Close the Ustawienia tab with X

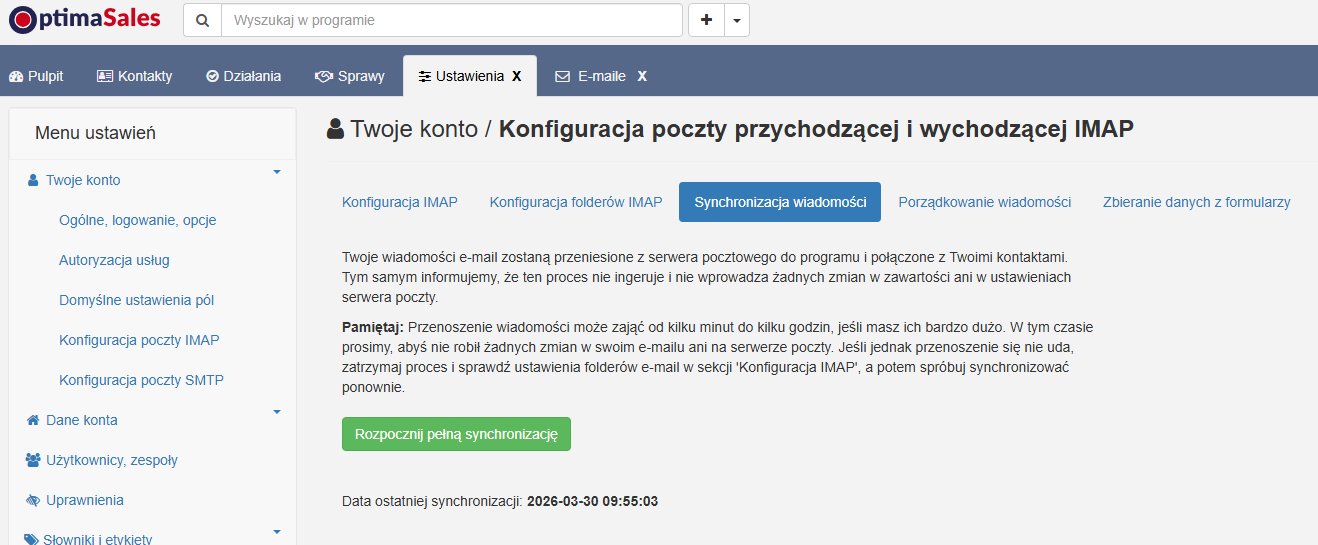pyautogui.click(x=517, y=76)
